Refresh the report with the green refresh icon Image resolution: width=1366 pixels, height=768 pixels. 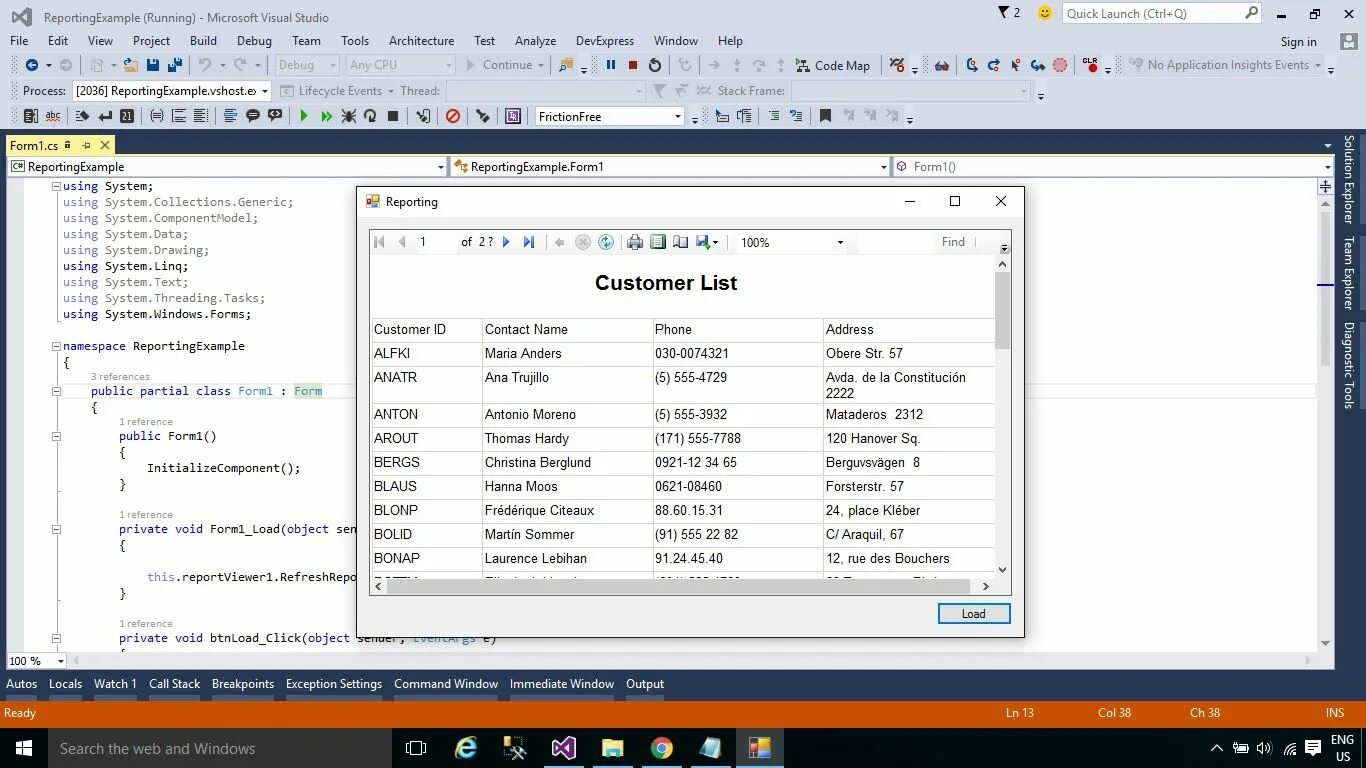coord(606,242)
